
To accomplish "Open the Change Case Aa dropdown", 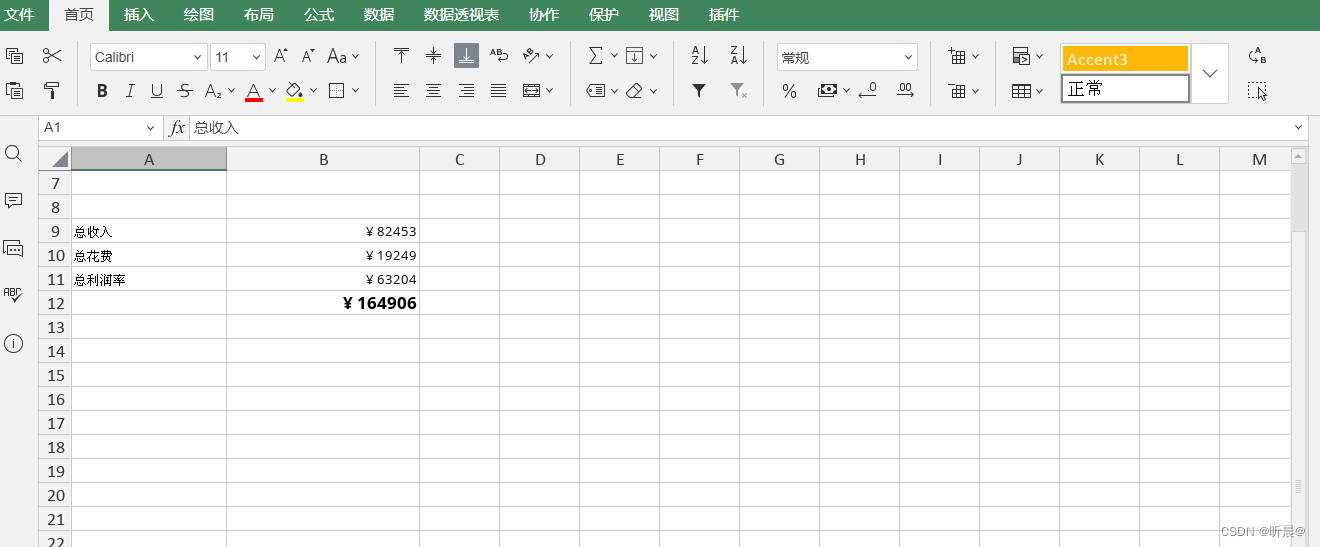I will tap(343, 56).
